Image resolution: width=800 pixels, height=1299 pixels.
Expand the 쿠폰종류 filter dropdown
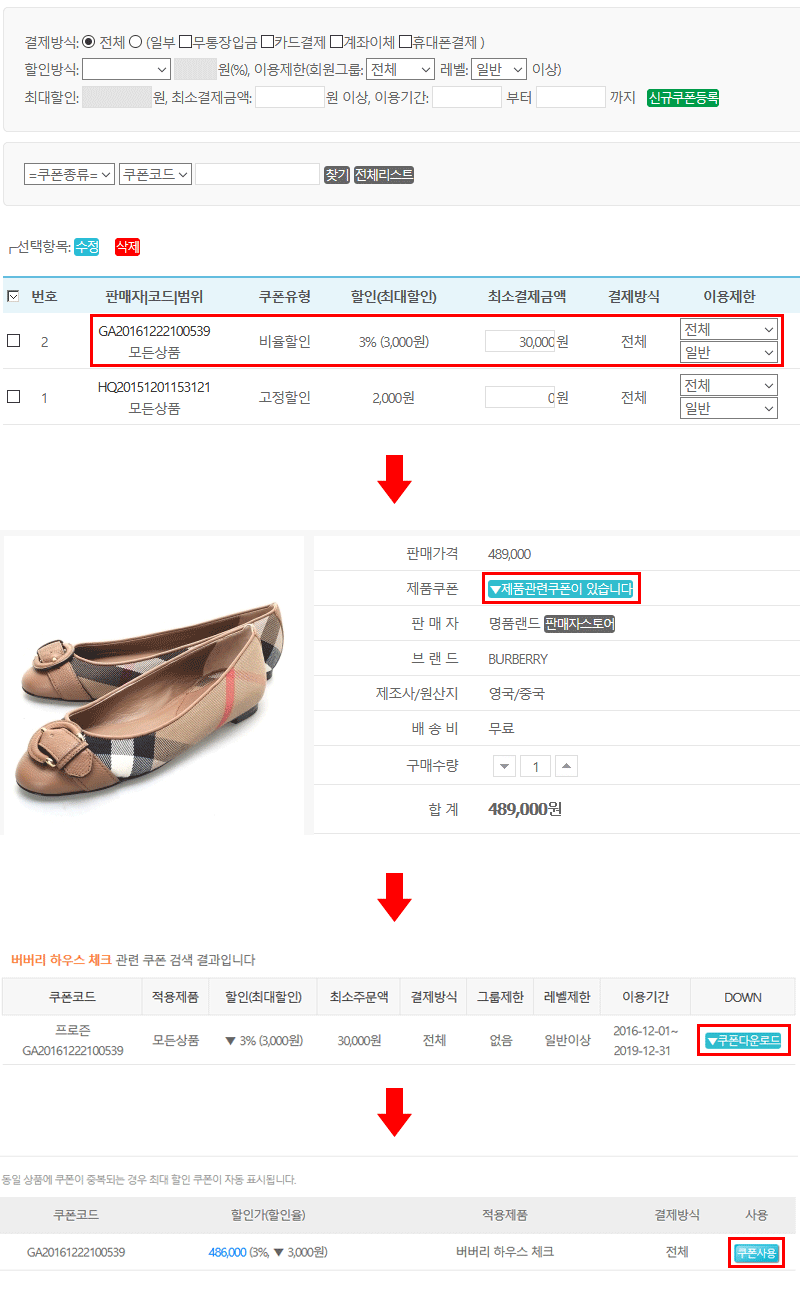[x=69, y=175]
